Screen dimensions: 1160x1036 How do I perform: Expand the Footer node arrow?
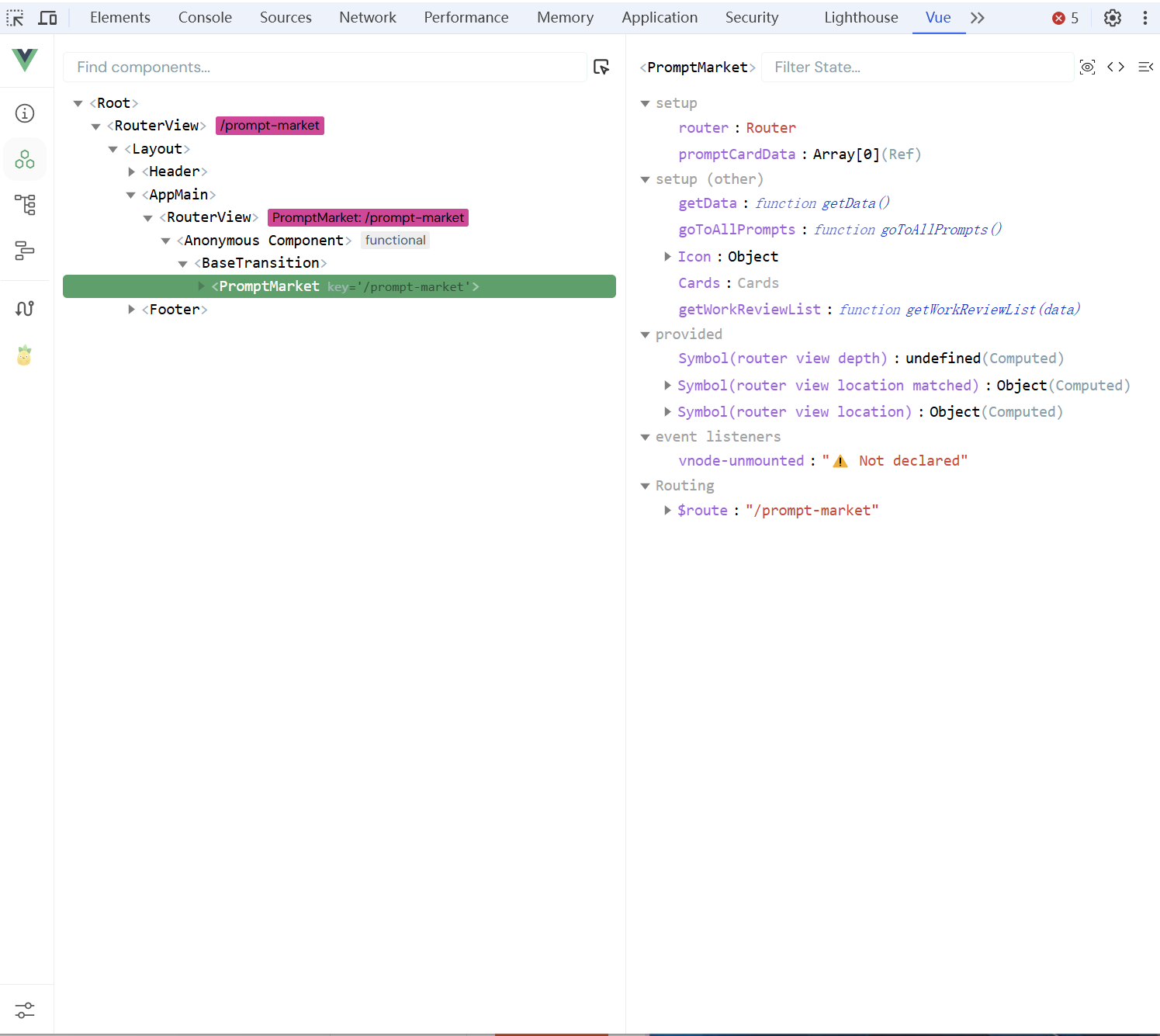pyautogui.click(x=131, y=310)
